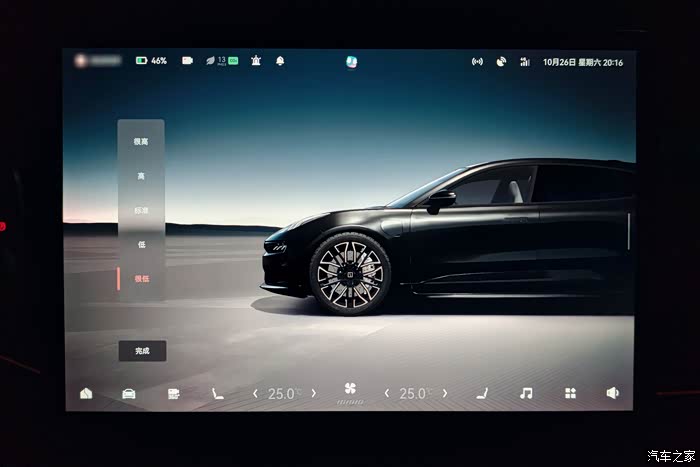Open passenger seat heating and ventilation controls
Image resolution: width=700 pixels, height=467 pixels.
[482, 393]
